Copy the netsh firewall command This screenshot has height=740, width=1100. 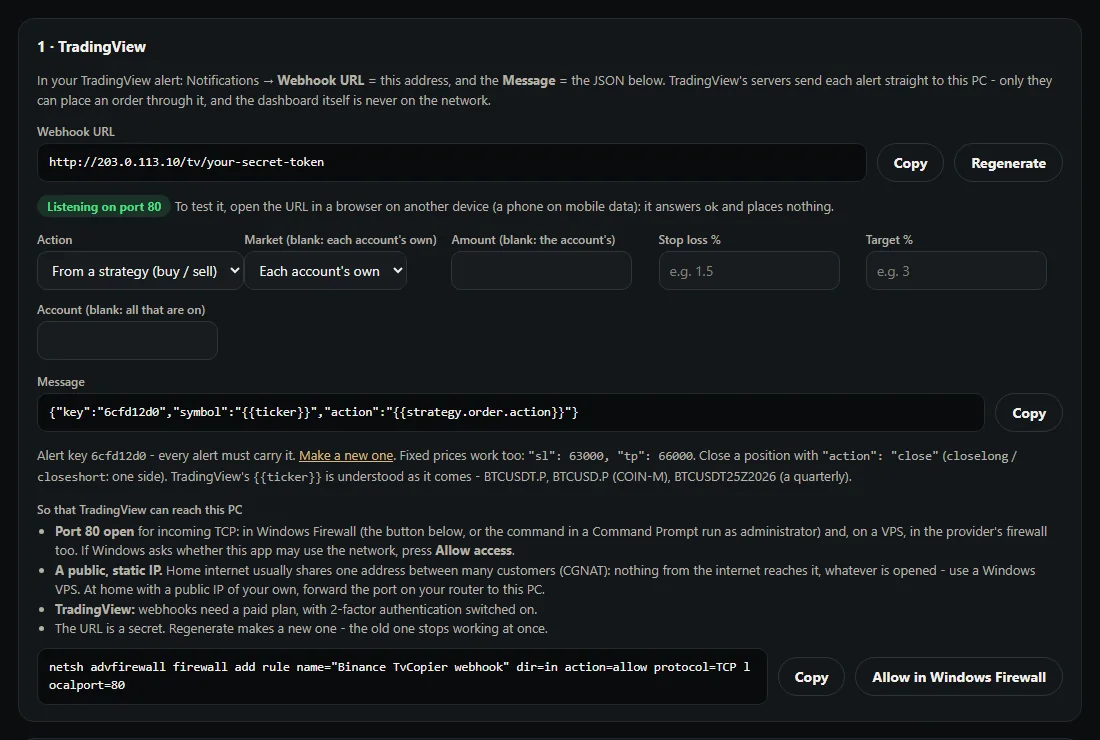pos(811,677)
